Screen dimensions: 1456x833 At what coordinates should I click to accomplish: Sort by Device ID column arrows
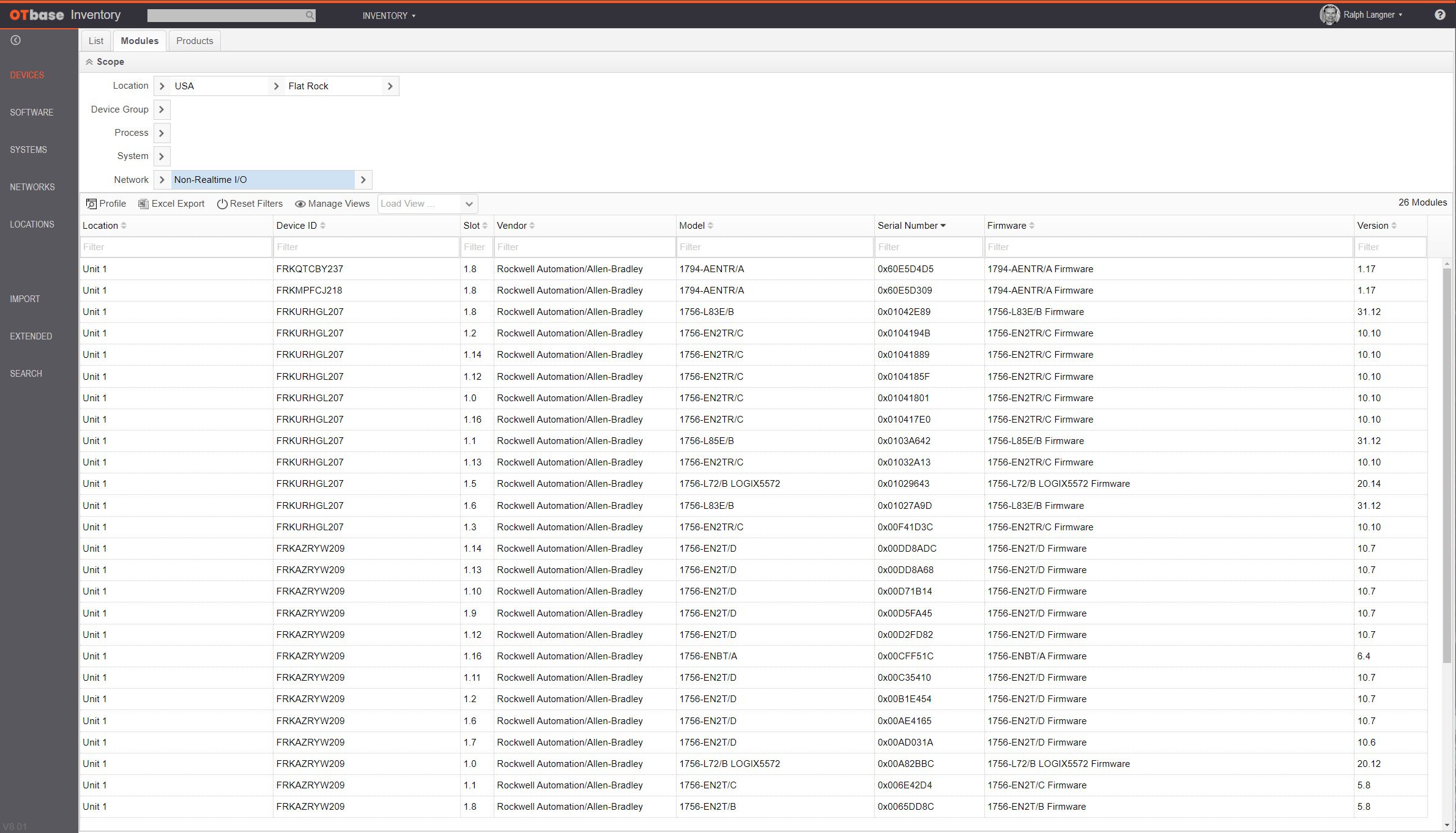pos(322,226)
